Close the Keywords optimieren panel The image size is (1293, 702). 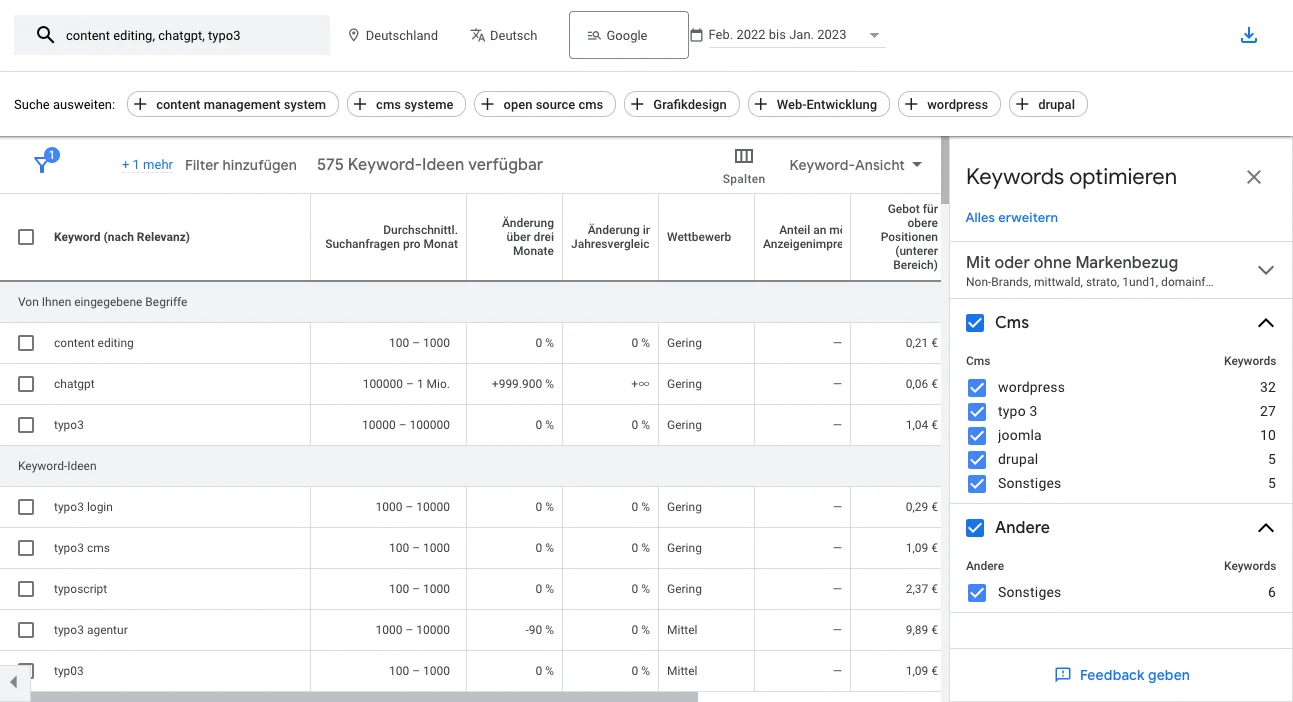point(1254,176)
